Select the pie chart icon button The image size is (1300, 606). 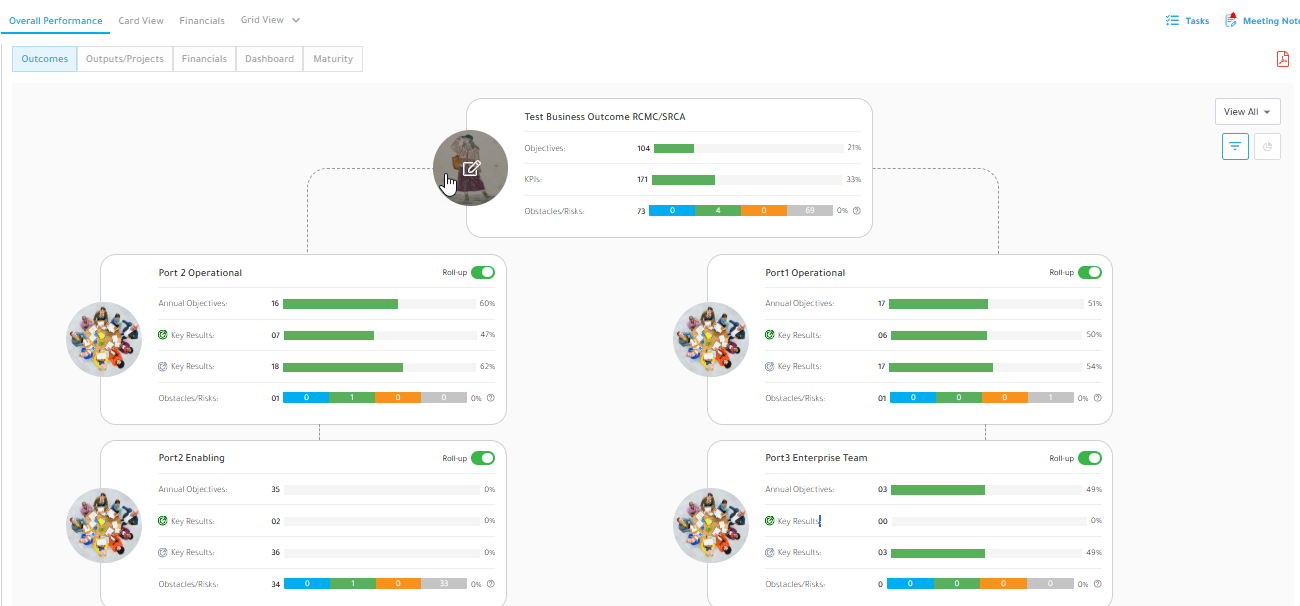click(1267, 146)
